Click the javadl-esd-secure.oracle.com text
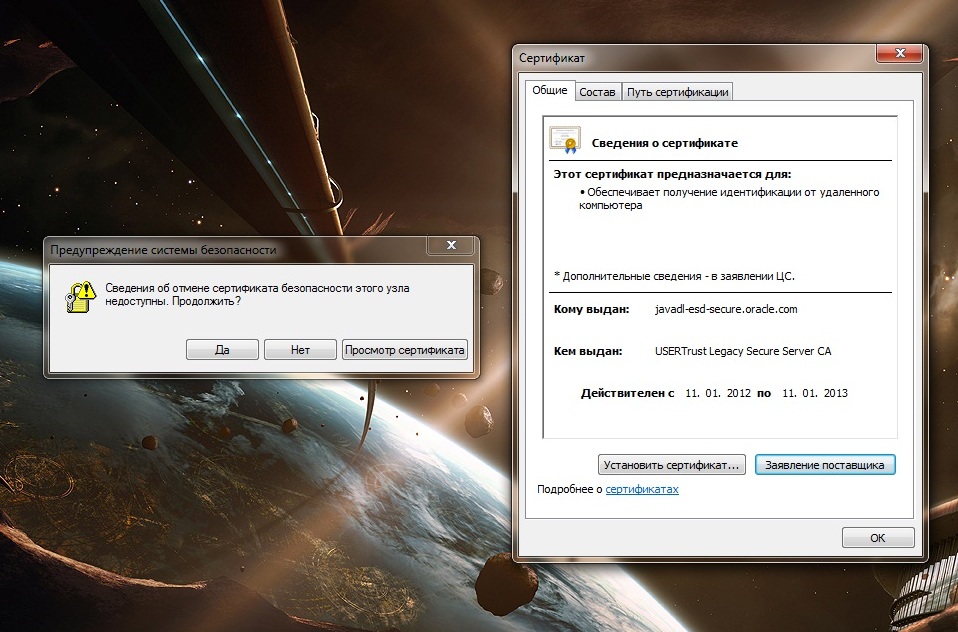 click(726, 309)
